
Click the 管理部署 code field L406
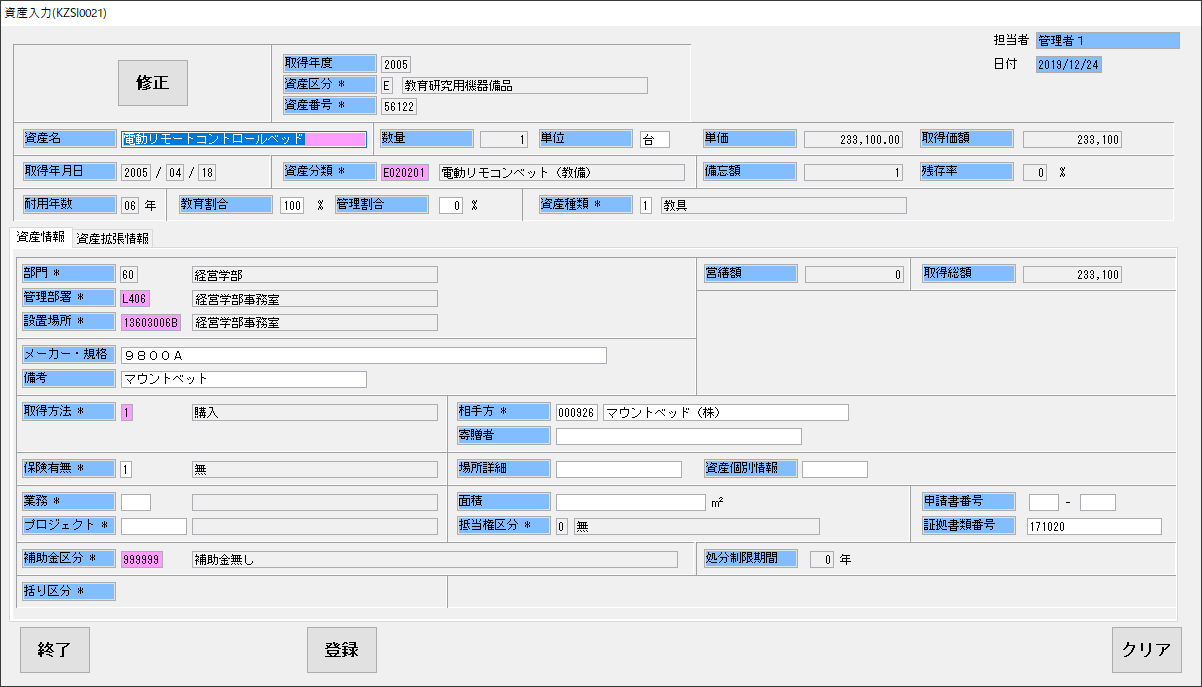tap(134, 298)
